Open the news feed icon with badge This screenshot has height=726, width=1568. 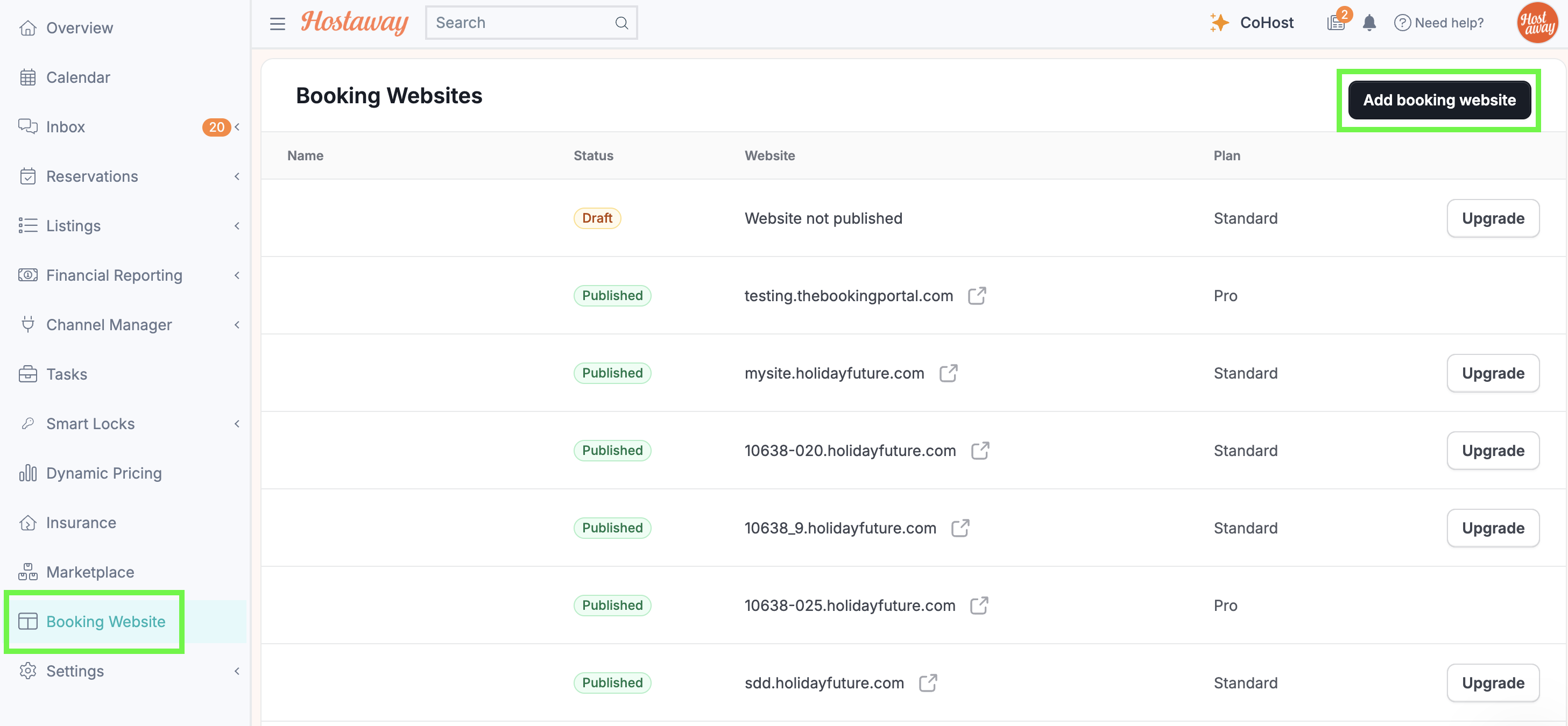[1337, 22]
